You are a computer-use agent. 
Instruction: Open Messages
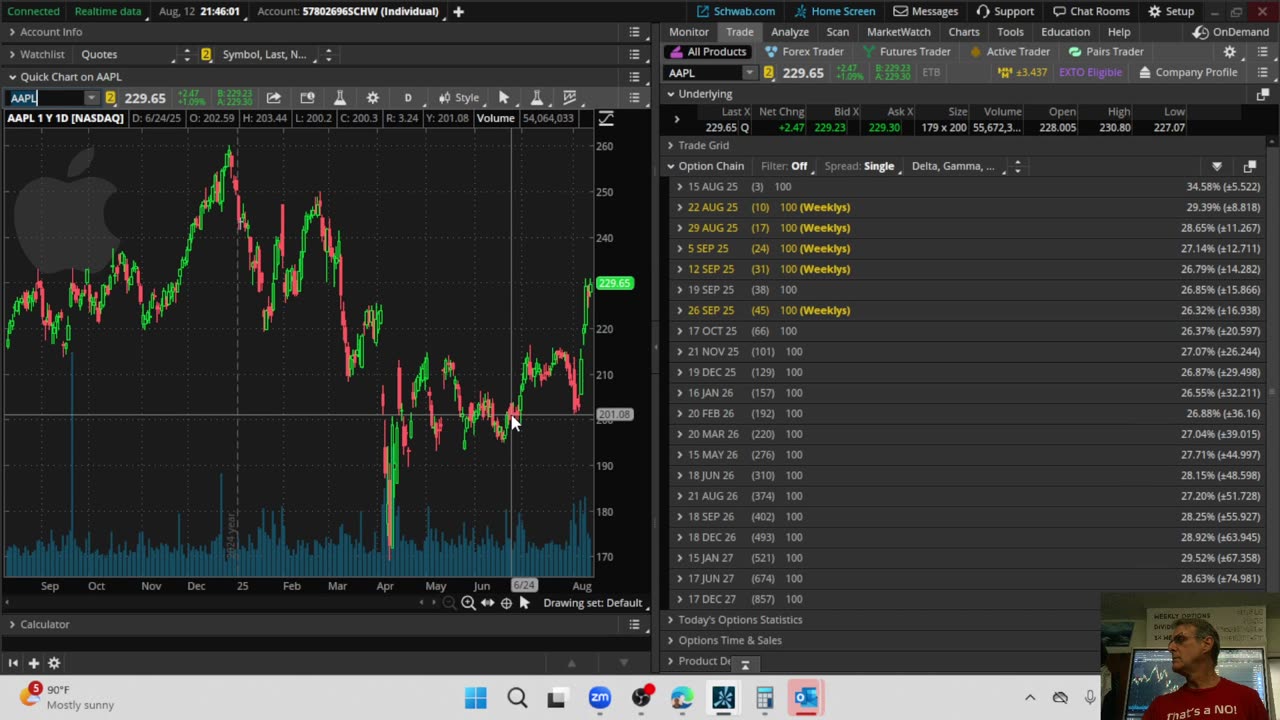pyautogui.click(x=926, y=11)
